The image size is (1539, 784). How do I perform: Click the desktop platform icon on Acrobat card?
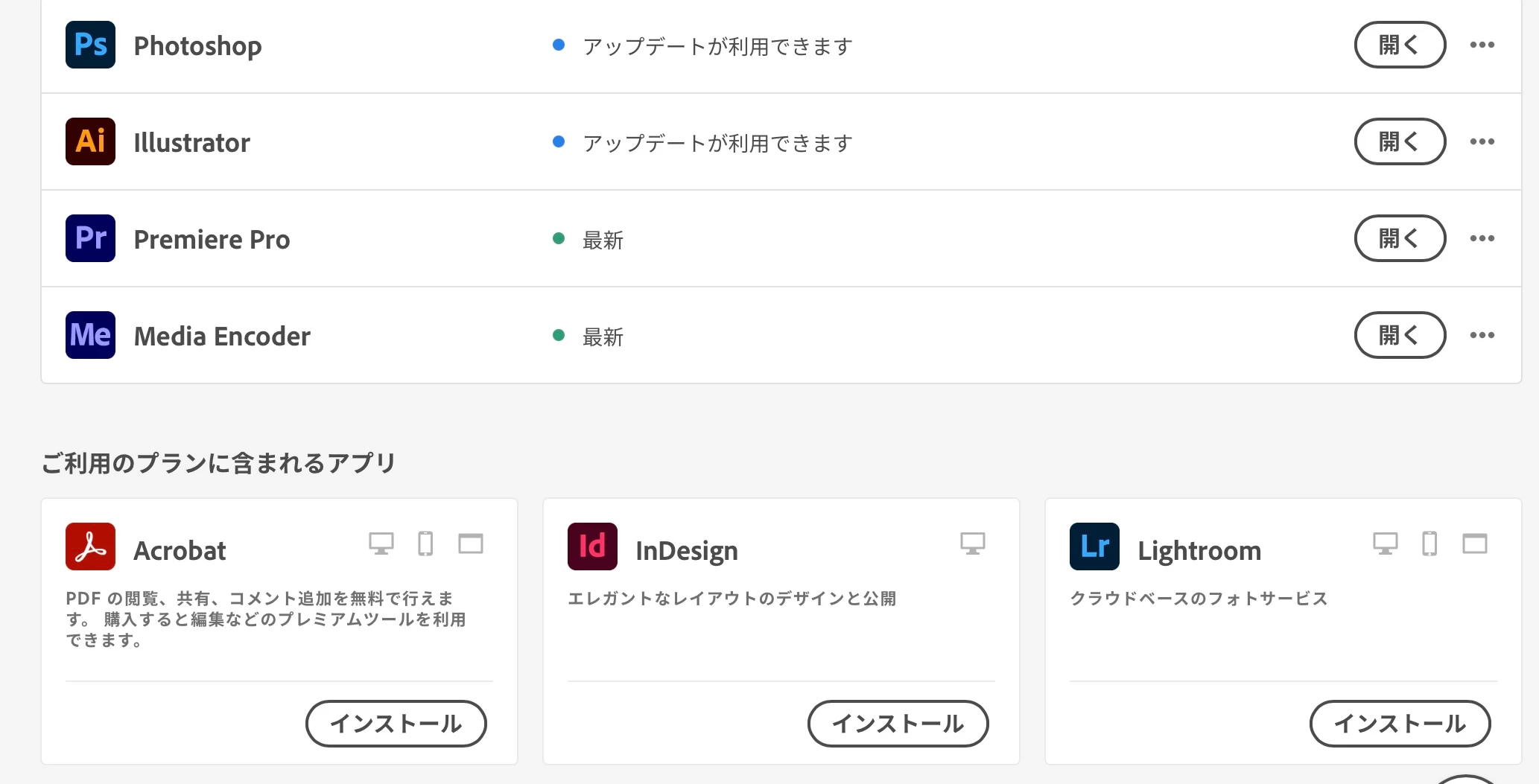pyautogui.click(x=381, y=544)
